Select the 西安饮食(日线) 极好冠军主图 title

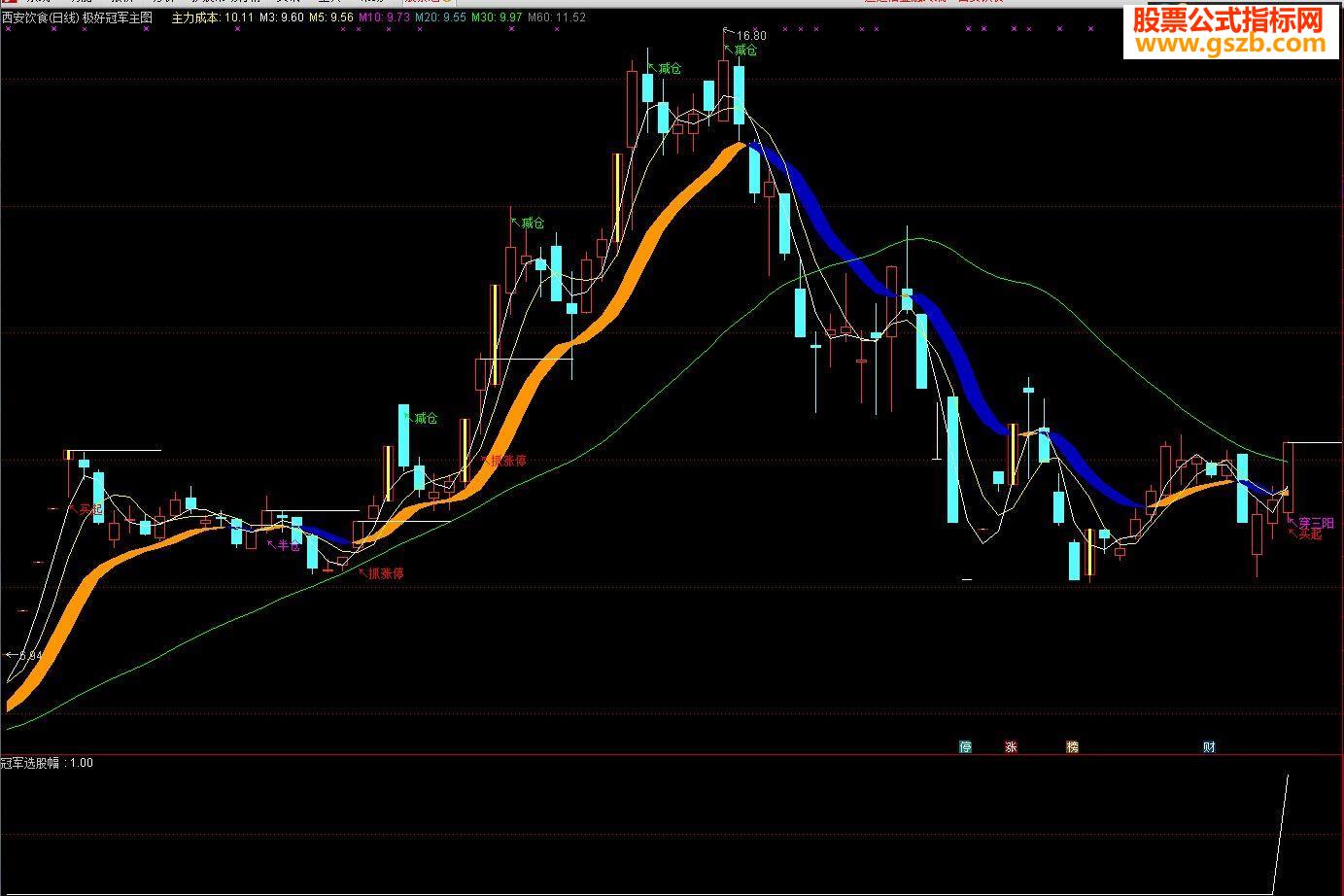click(77, 18)
